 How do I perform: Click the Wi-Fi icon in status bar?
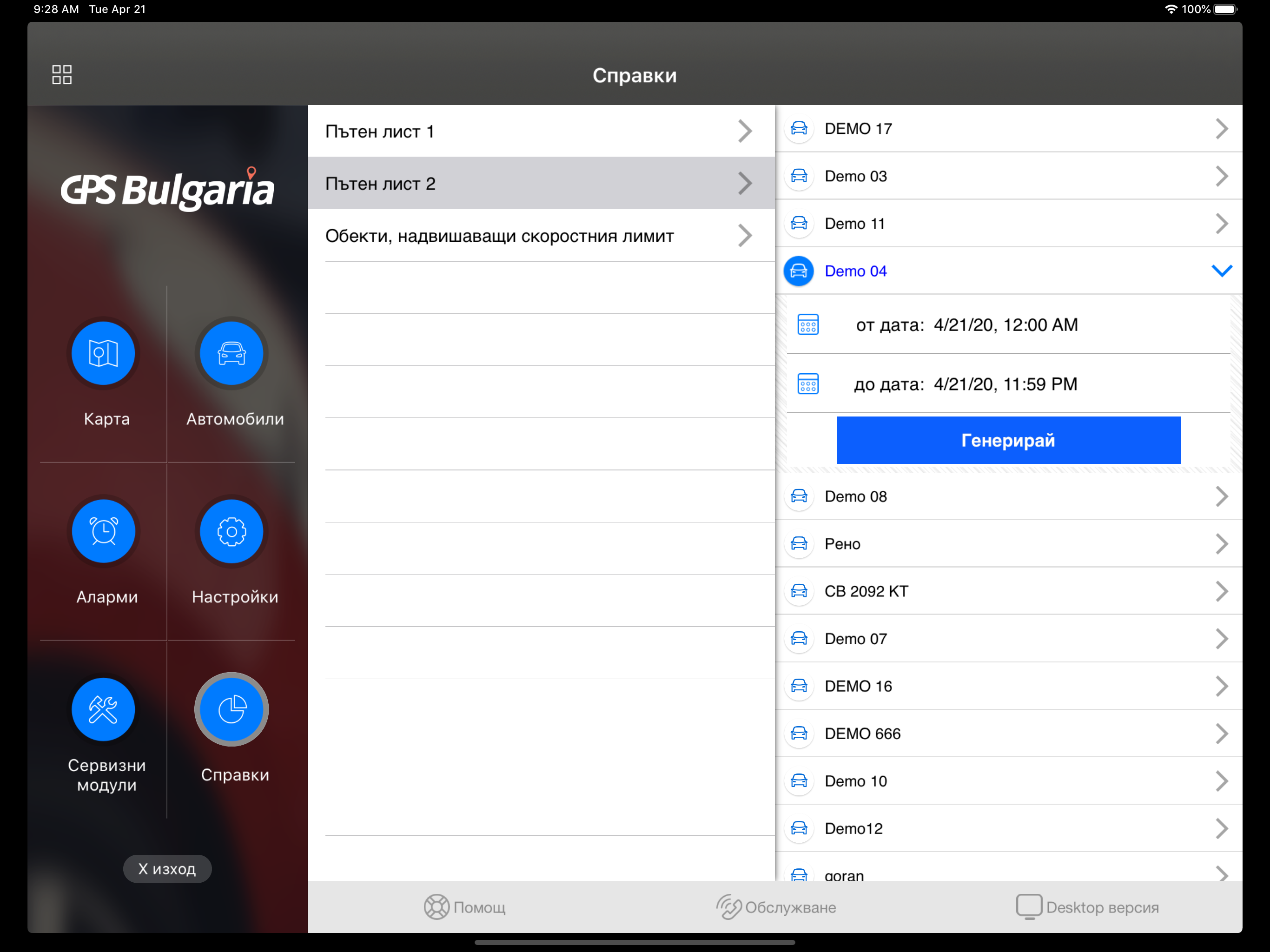(1171, 9)
